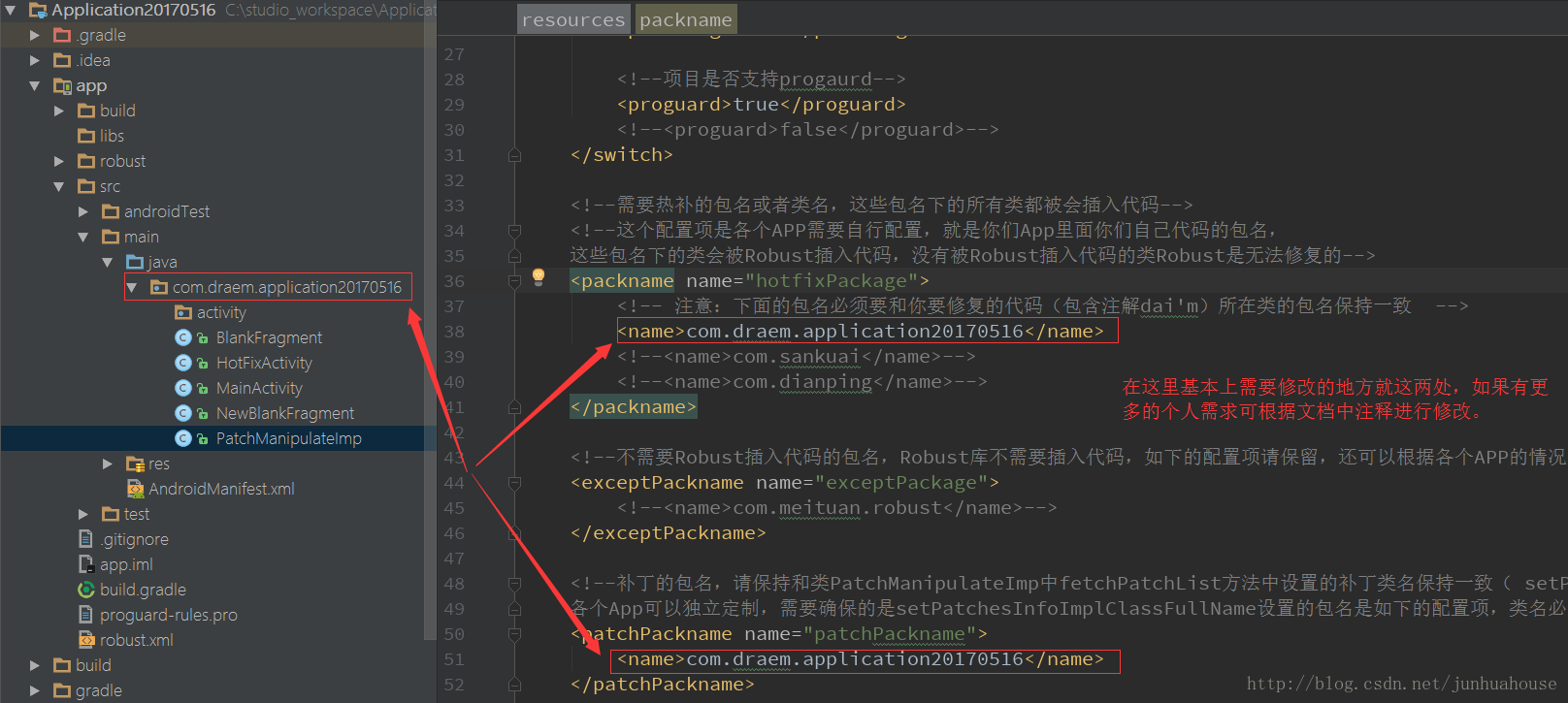Screen dimensions: 1568x703
Task: Click the MainActivity class icon
Action: tap(183, 388)
